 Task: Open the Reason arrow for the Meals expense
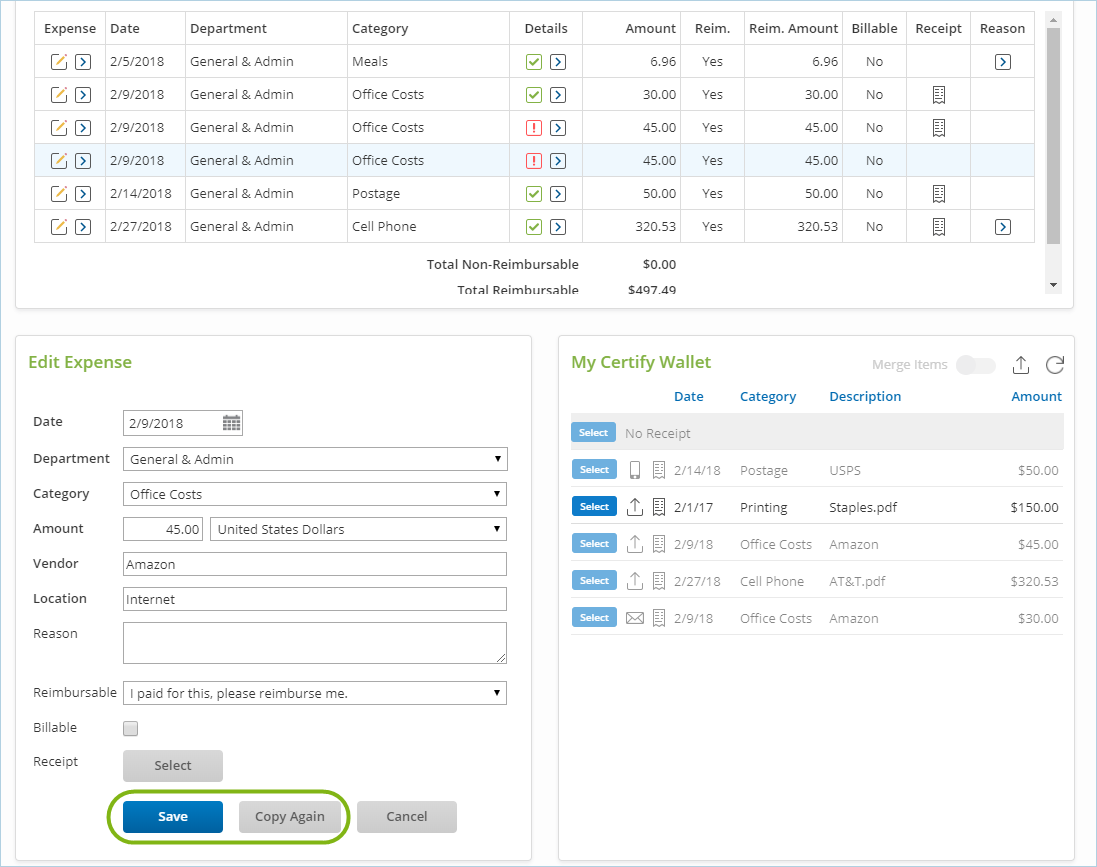tap(1003, 62)
